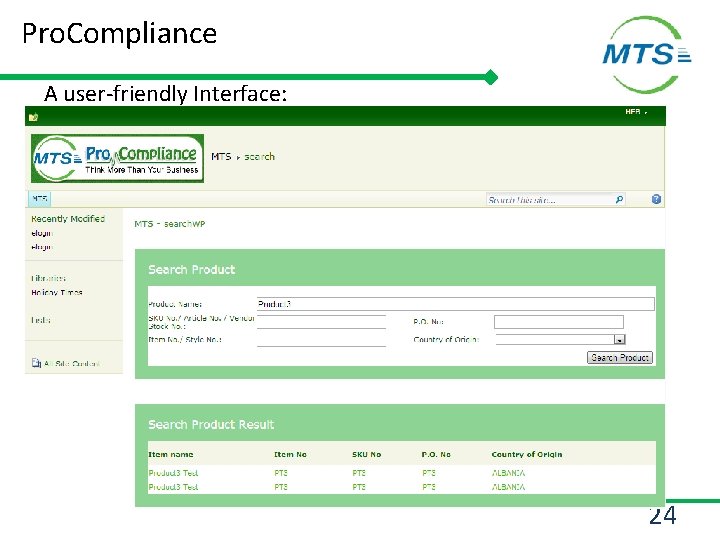Click the search breadcrumb link
Image resolution: width=720 pixels, height=540 pixels.
(259, 157)
